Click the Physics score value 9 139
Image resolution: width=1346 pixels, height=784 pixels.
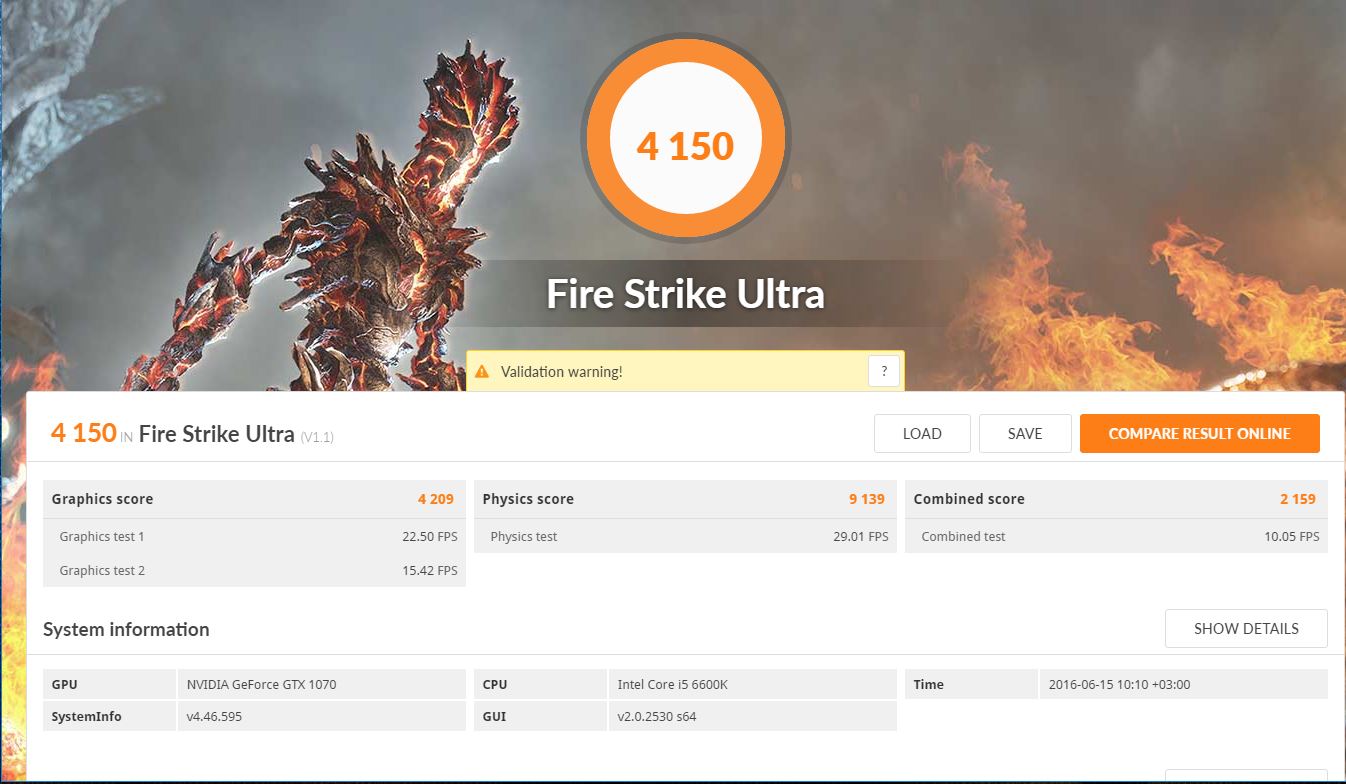coord(867,499)
